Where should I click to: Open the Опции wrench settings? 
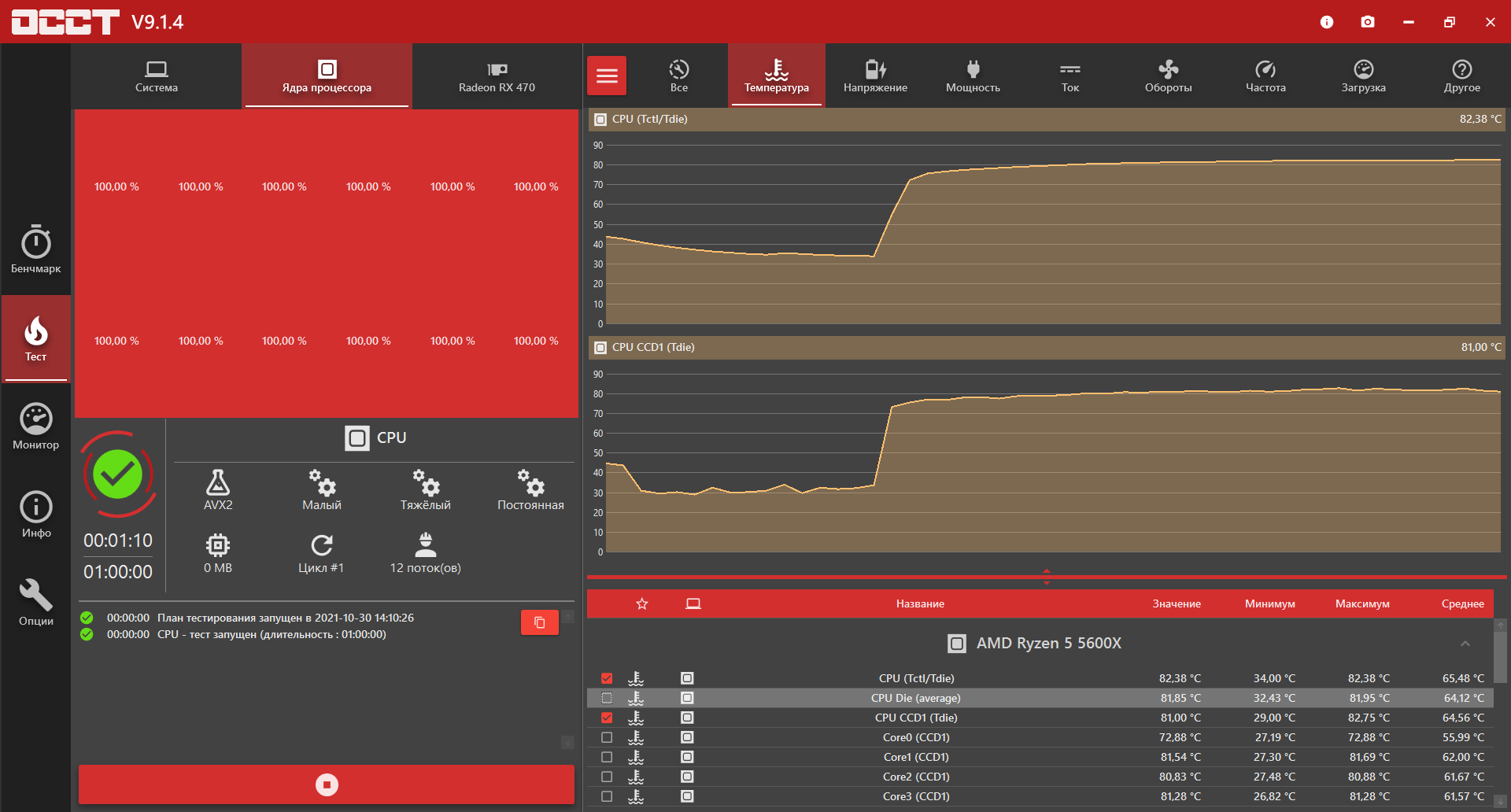point(35,602)
